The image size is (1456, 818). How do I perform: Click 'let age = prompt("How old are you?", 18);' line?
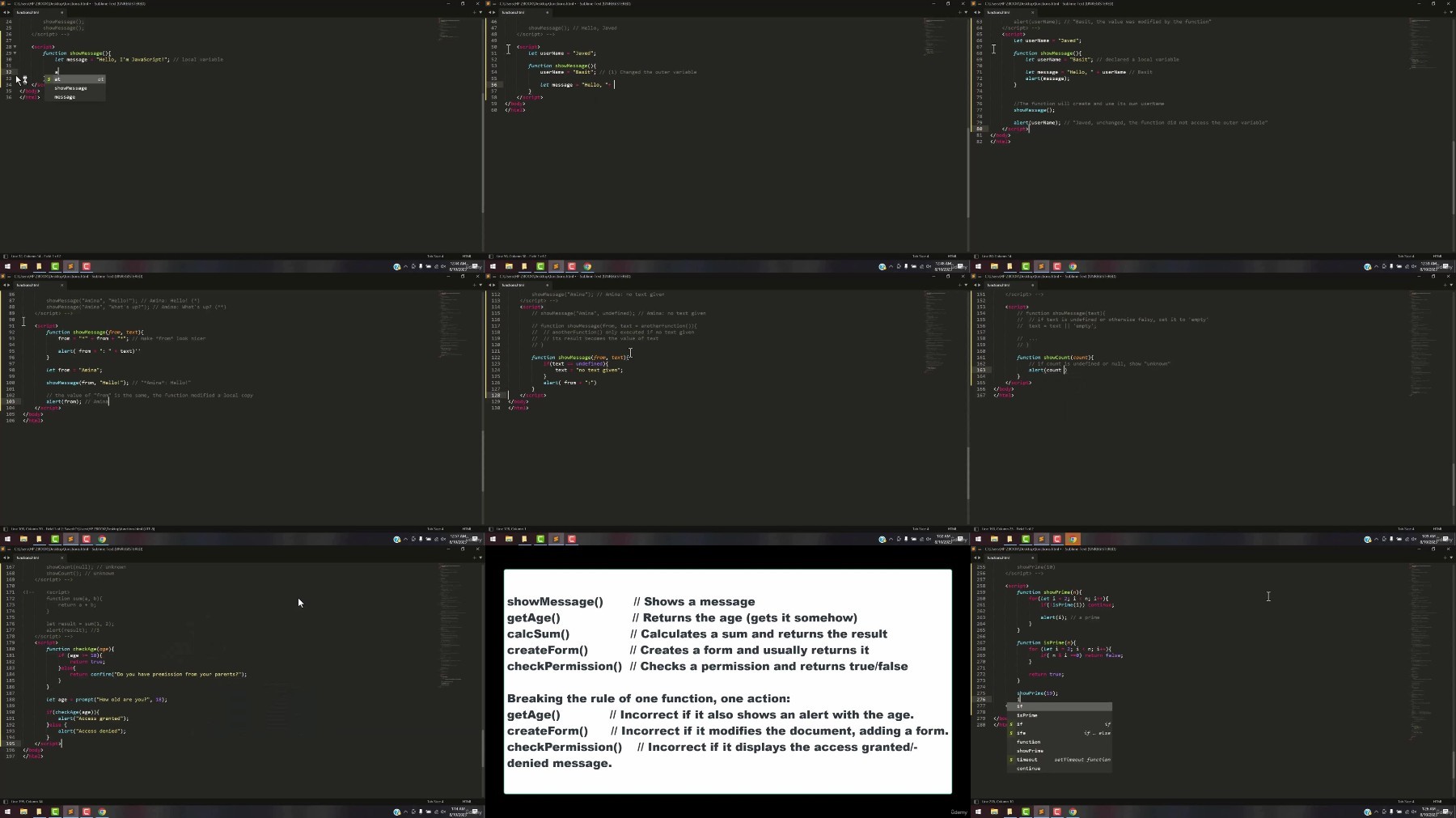tap(107, 700)
